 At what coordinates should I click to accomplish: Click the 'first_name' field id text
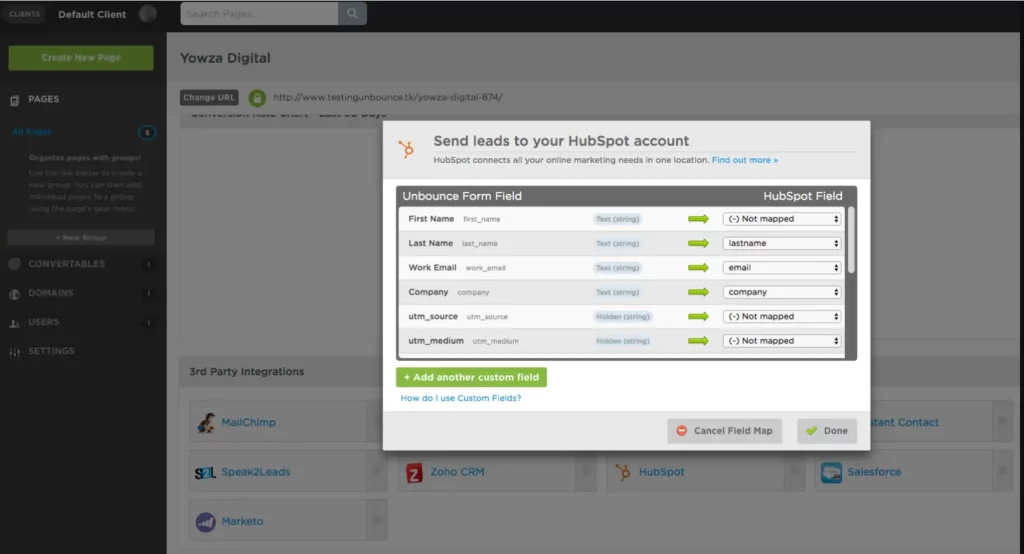[x=481, y=220]
